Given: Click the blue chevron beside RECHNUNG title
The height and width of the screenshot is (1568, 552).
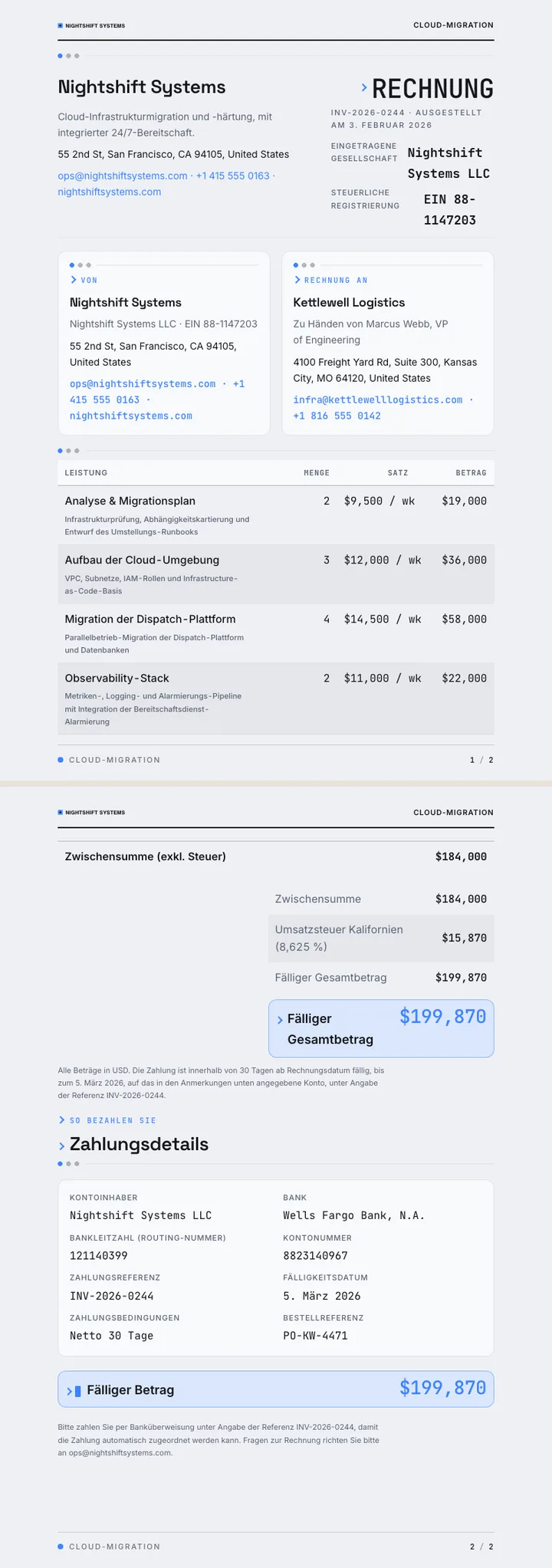Looking at the screenshot, I should click(364, 89).
